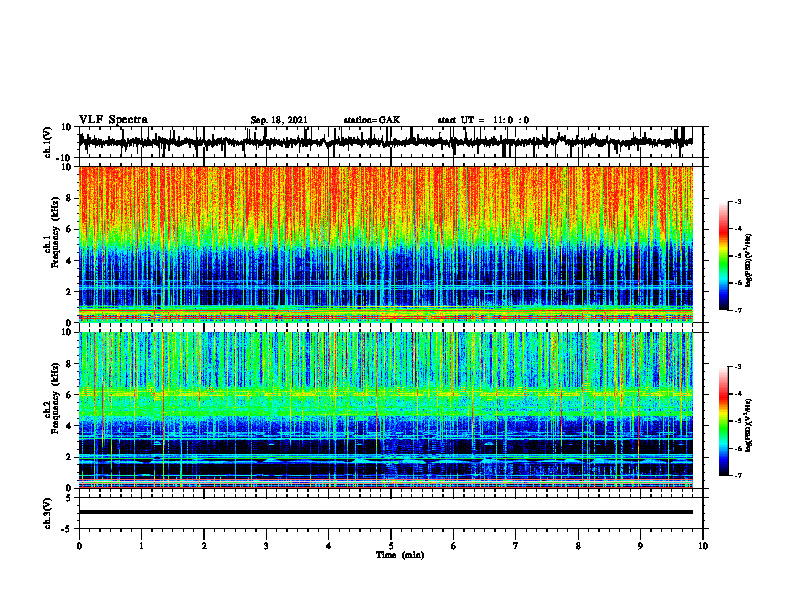
Task: Click time axis tick label "1"
Action: [141, 546]
